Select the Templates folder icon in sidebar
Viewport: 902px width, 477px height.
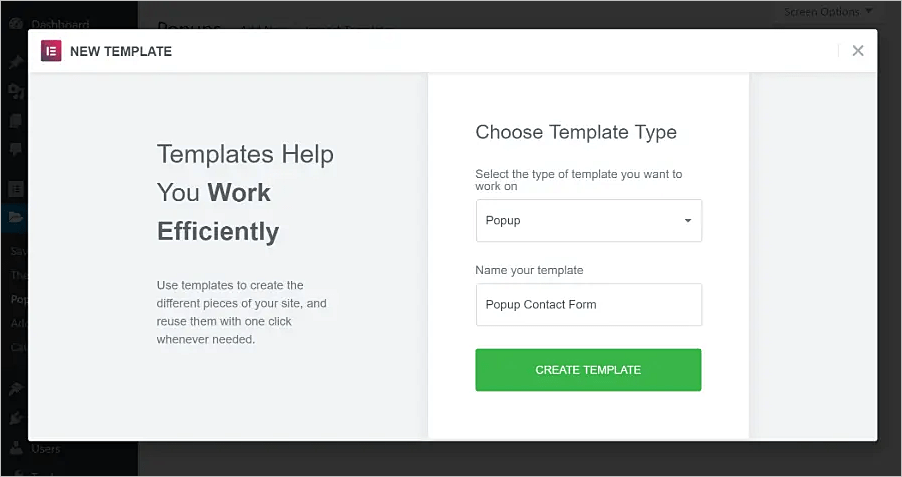coord(16,217)
